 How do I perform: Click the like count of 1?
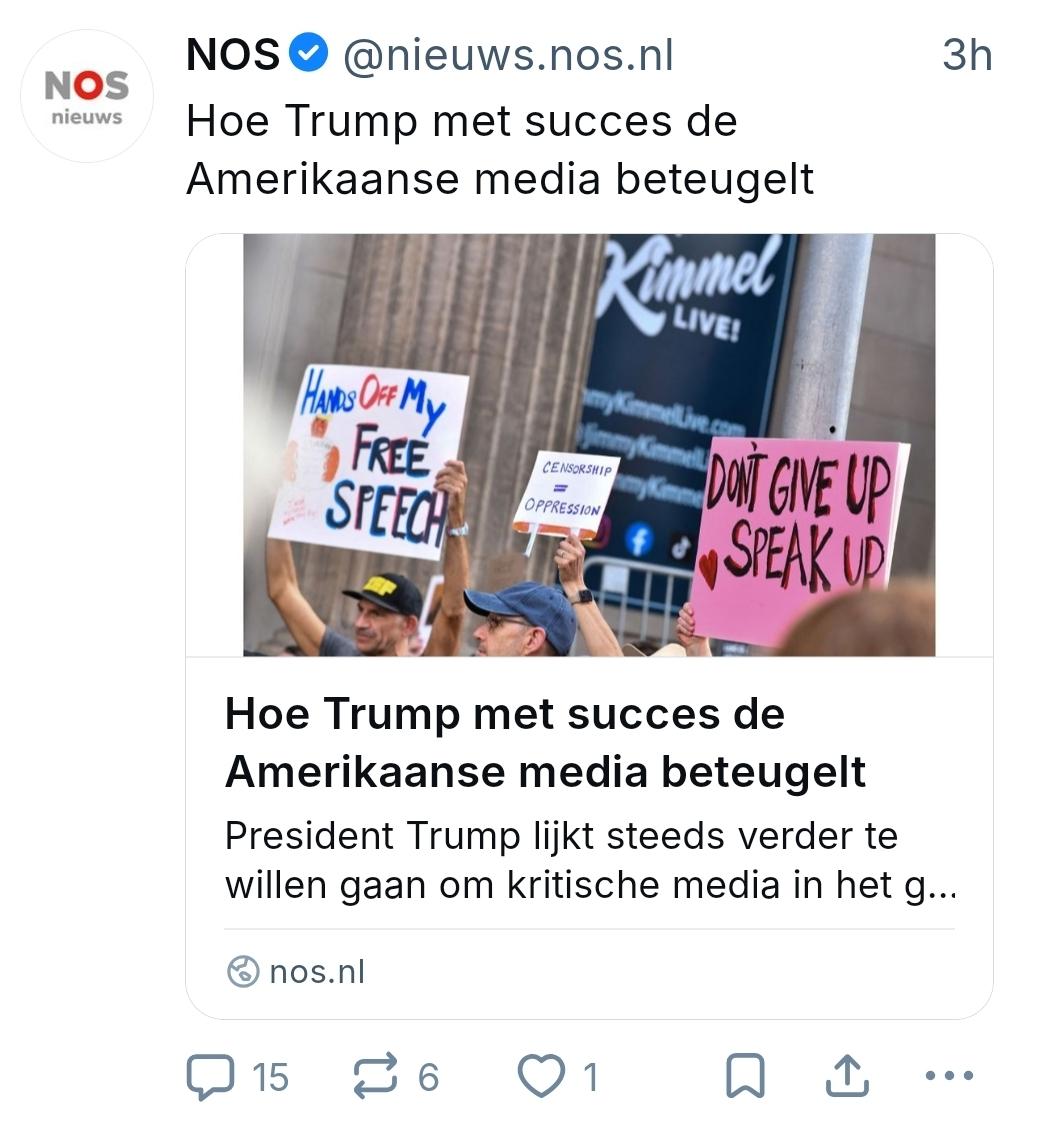point(590,1077)
